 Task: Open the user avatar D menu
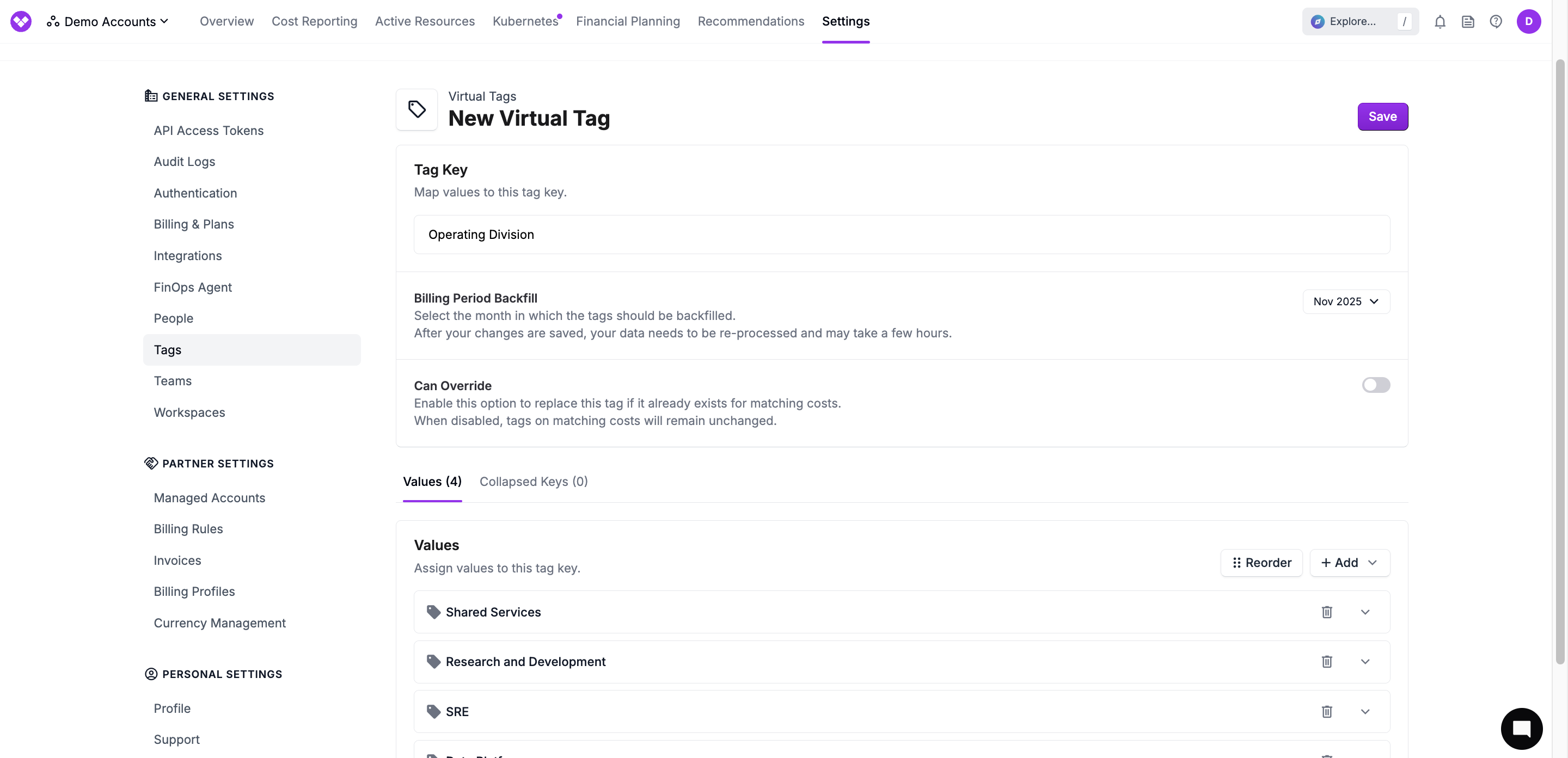coord(1528,21)
